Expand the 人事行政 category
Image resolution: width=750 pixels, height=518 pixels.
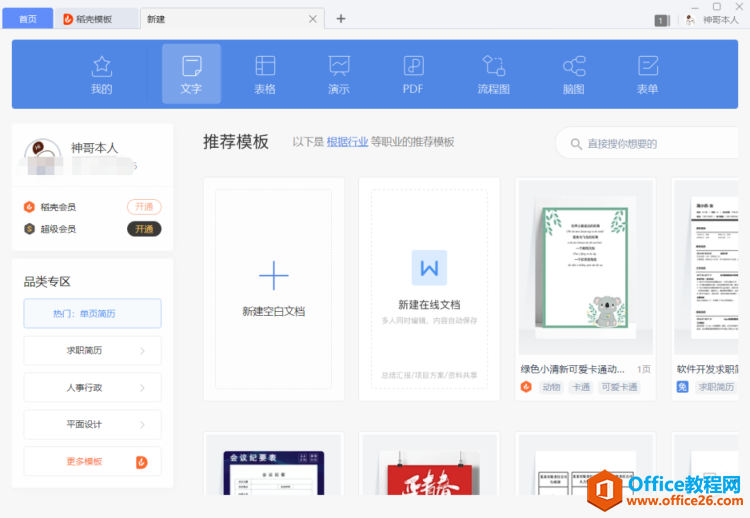(92, 387)
